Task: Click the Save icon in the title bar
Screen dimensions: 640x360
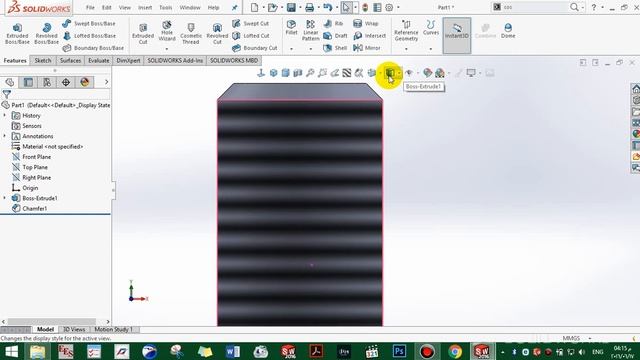Action: pos(291,7)
